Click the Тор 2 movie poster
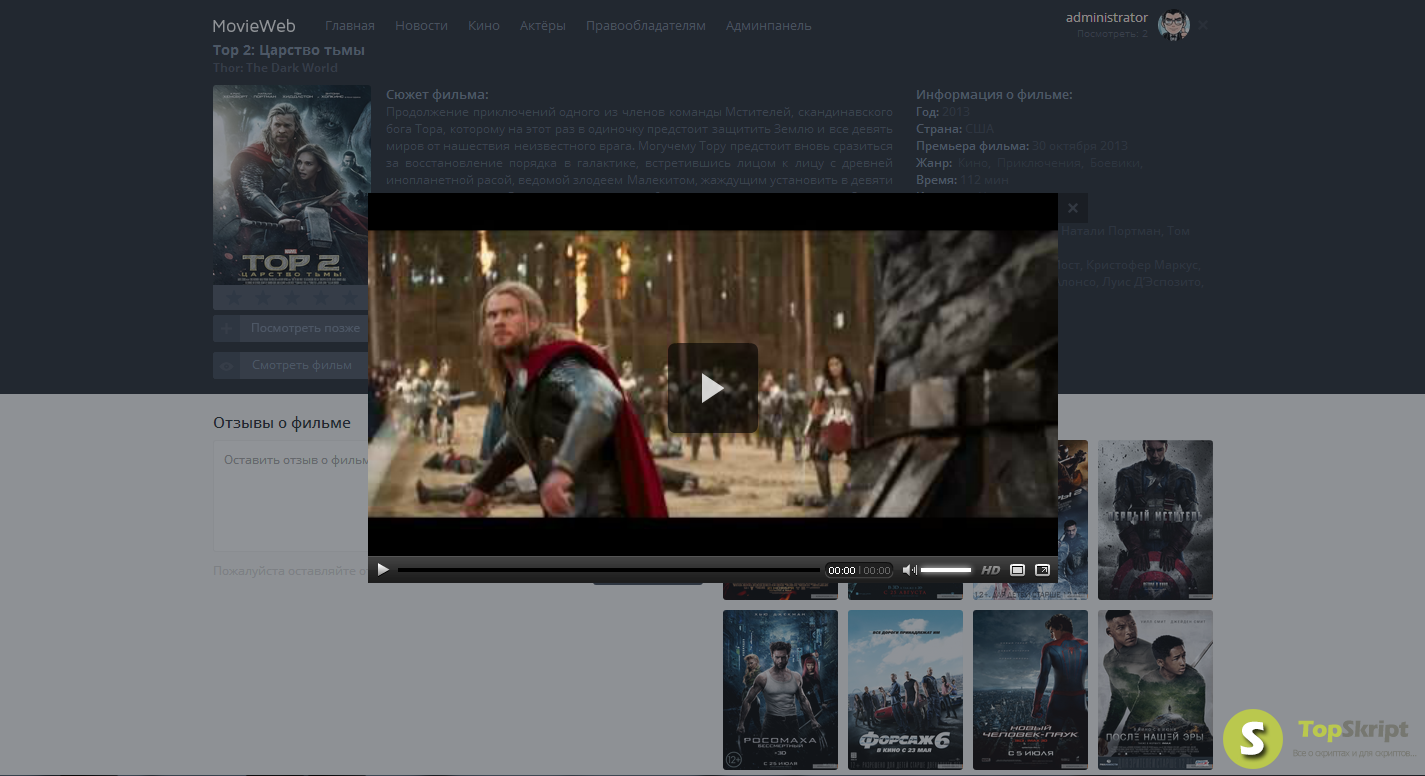The height and width of the screenshot is (776, 1425). pos(290,184)
